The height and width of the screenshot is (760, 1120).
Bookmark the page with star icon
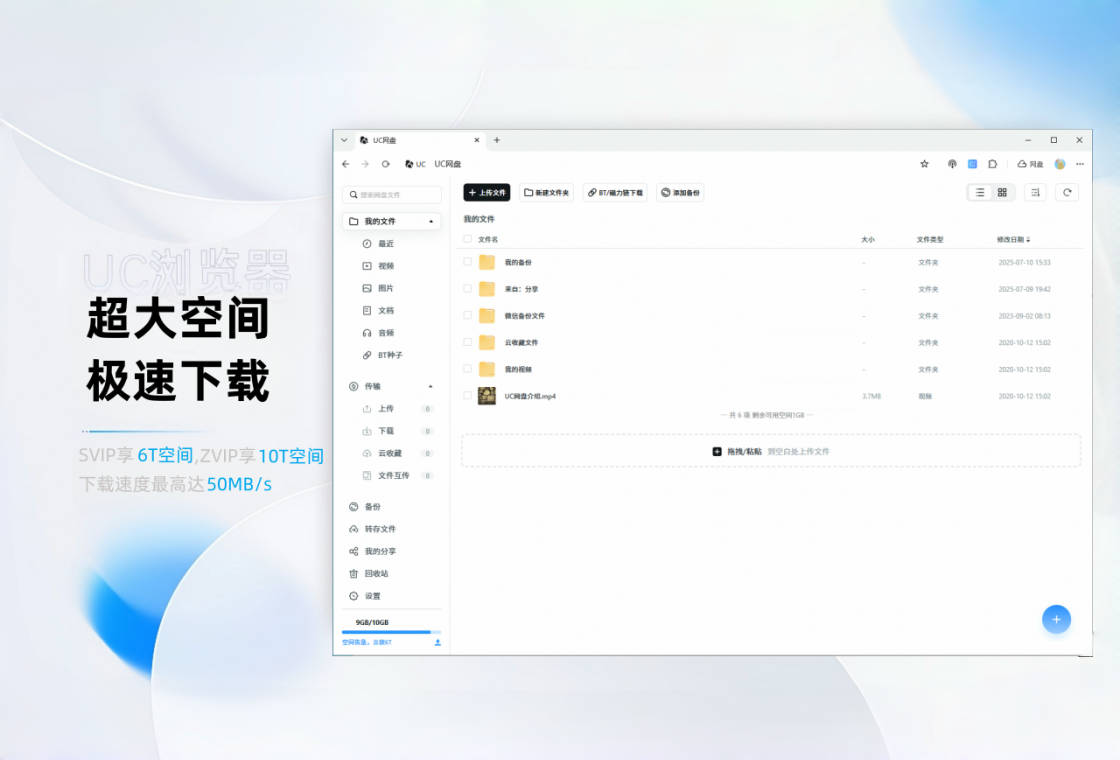(x=924, y=164)
